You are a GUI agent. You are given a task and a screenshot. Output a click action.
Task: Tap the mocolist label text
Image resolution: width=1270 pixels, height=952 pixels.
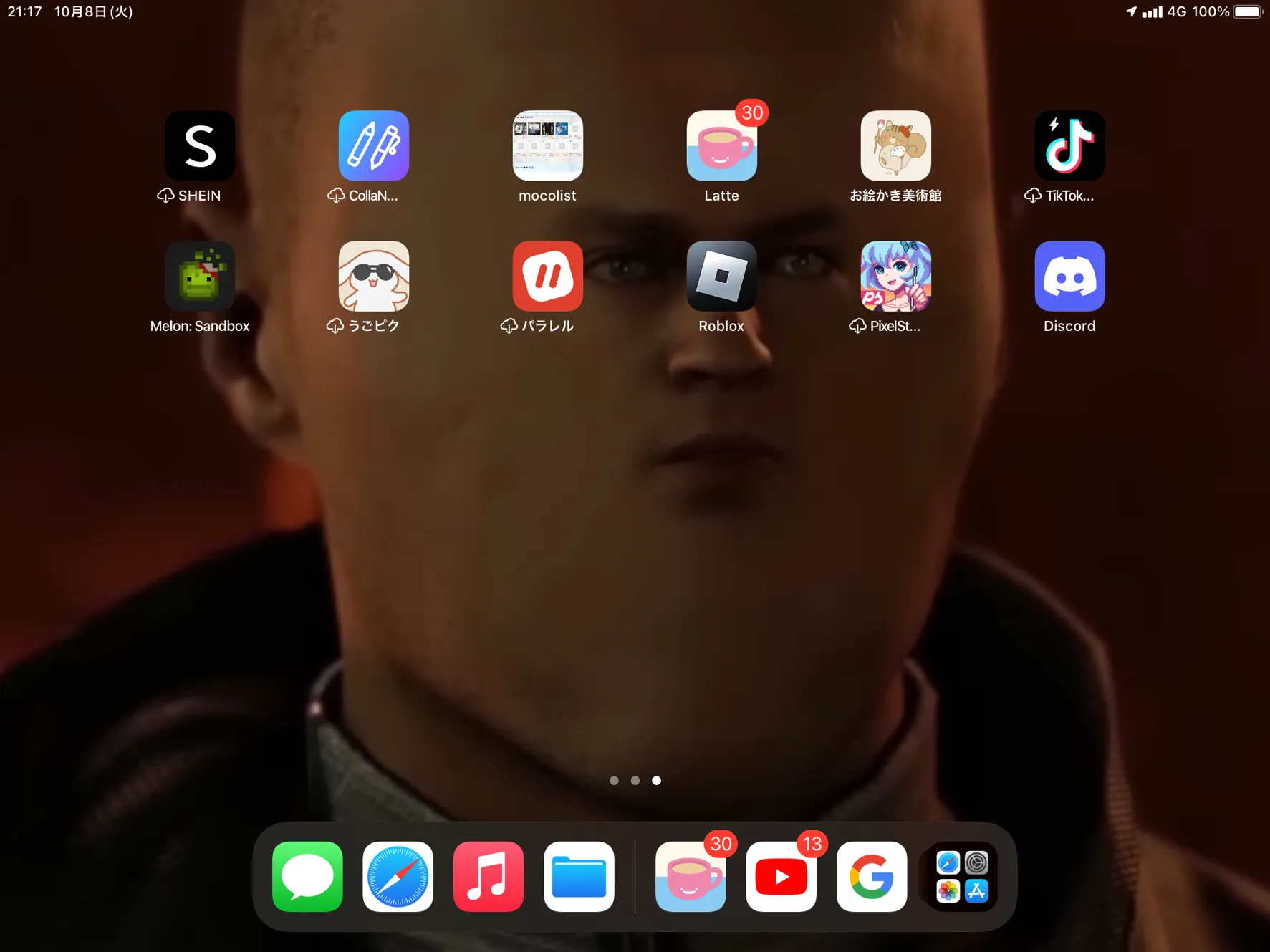(x=548, y=196)
